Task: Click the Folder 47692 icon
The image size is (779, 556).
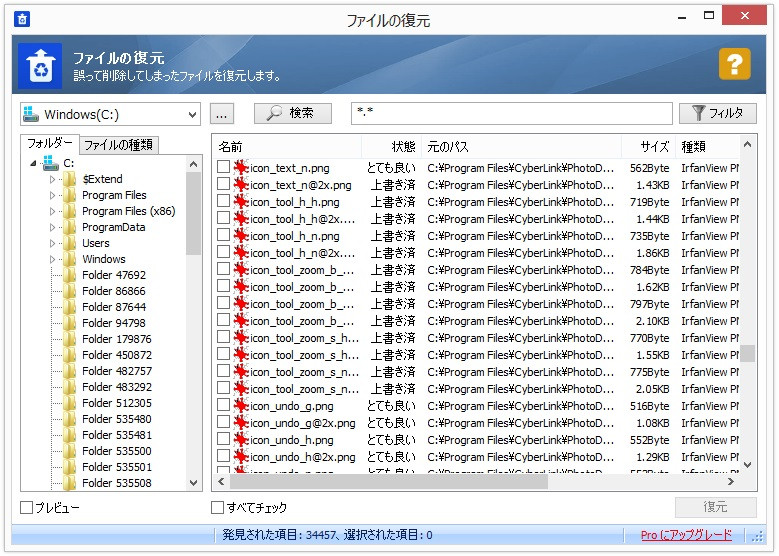Action: coord(69,275)
